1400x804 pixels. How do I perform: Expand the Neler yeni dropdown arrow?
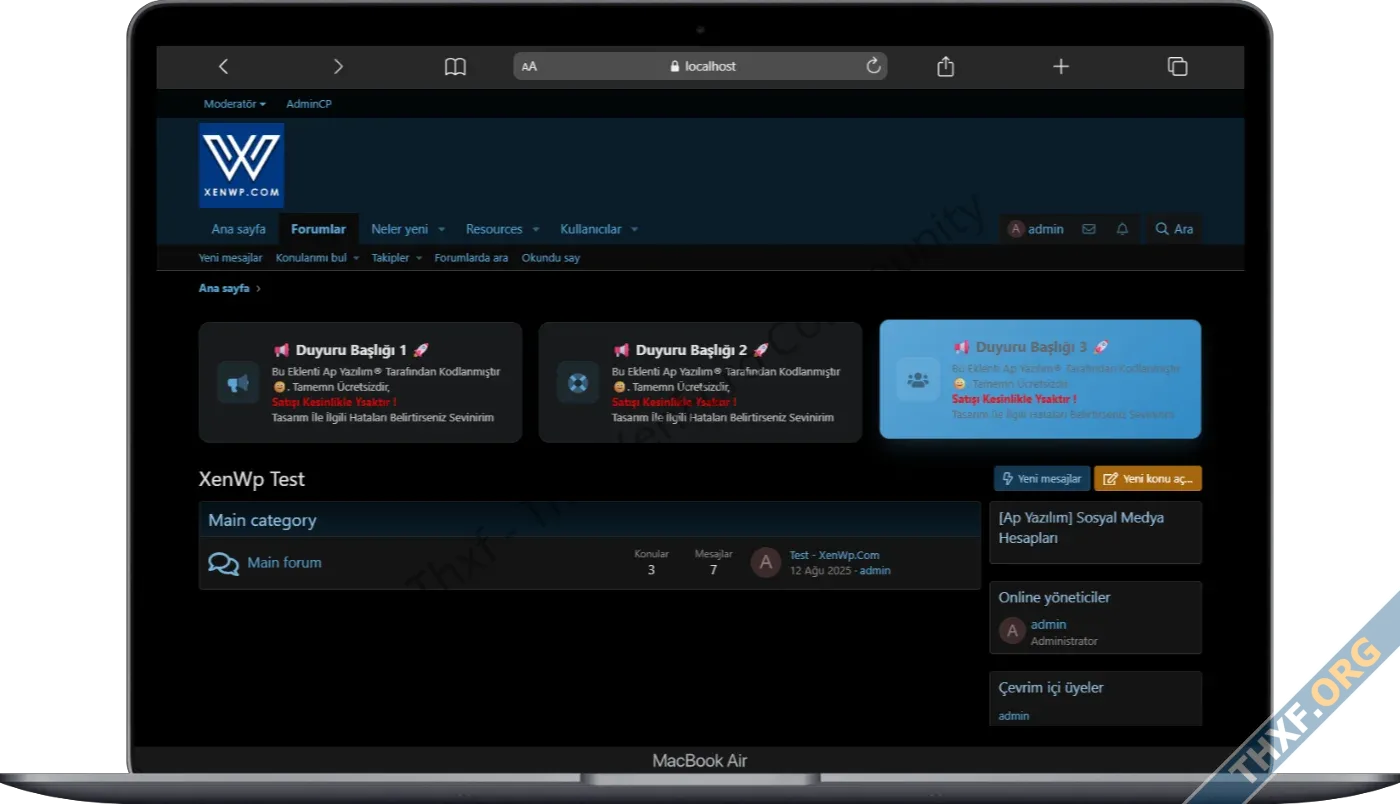pos(441,230)
